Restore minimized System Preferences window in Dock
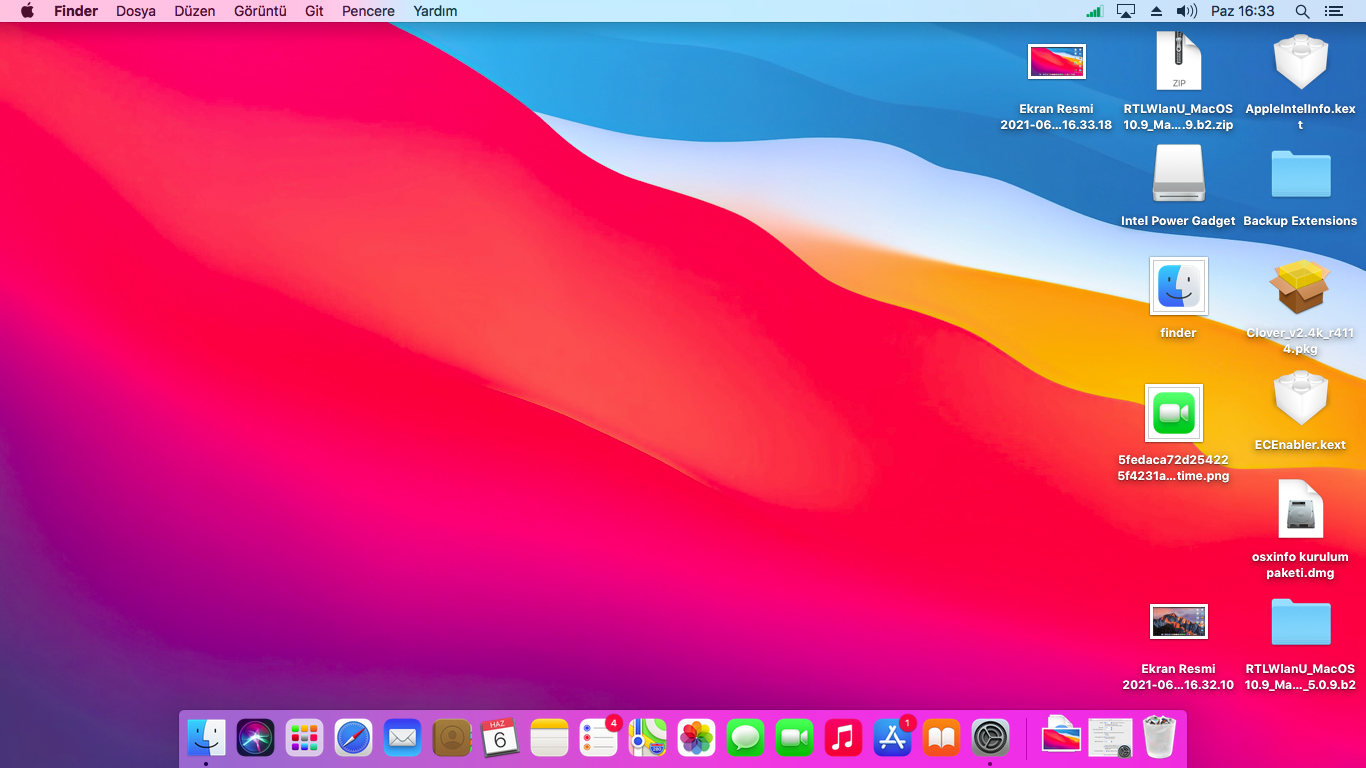The height and width of the screenshot is (768, 1366). (x=1110, y=738)
